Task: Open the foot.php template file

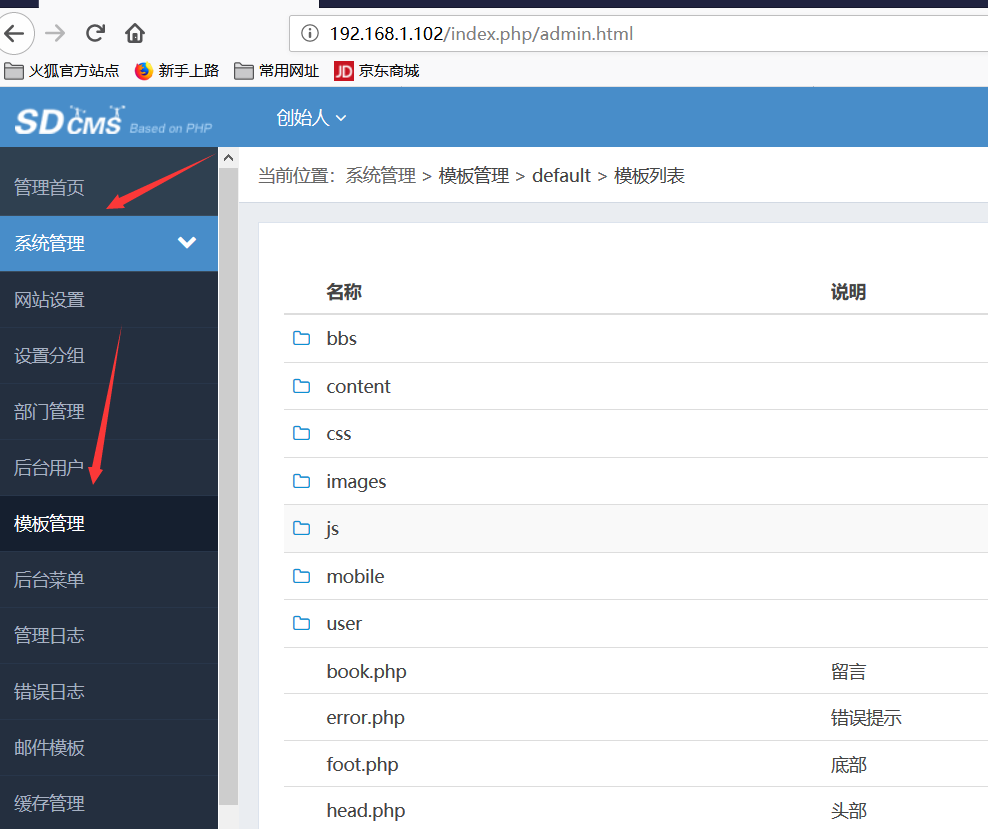Action: [362, 764]
